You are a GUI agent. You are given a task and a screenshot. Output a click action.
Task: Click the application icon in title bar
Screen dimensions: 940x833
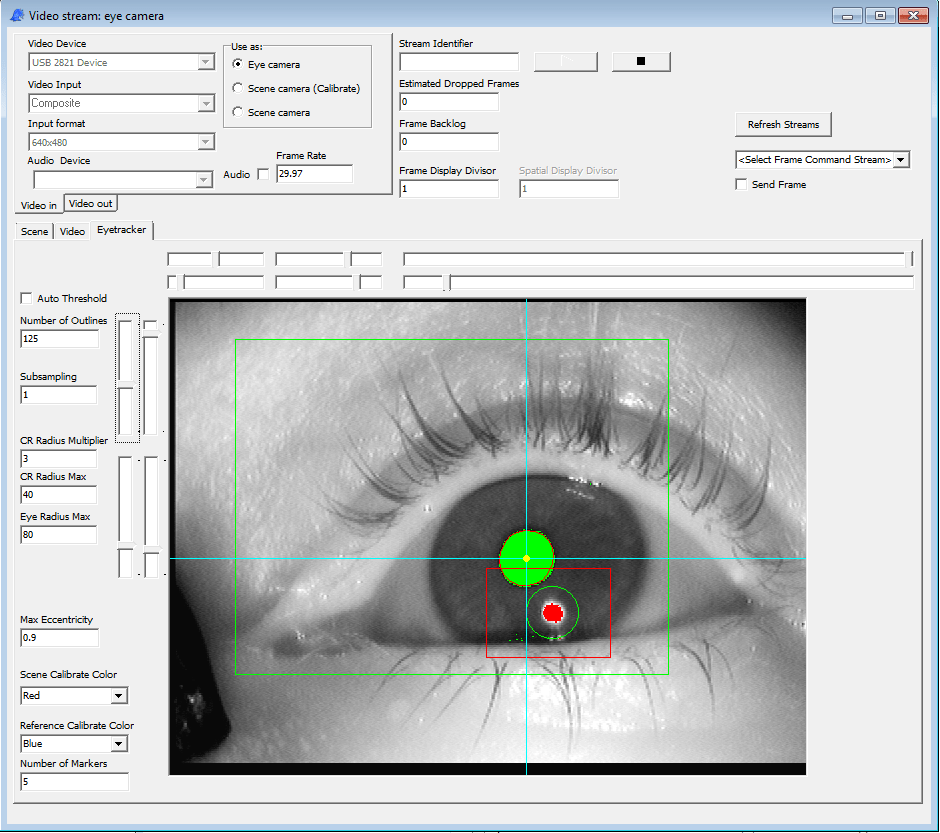17,16
